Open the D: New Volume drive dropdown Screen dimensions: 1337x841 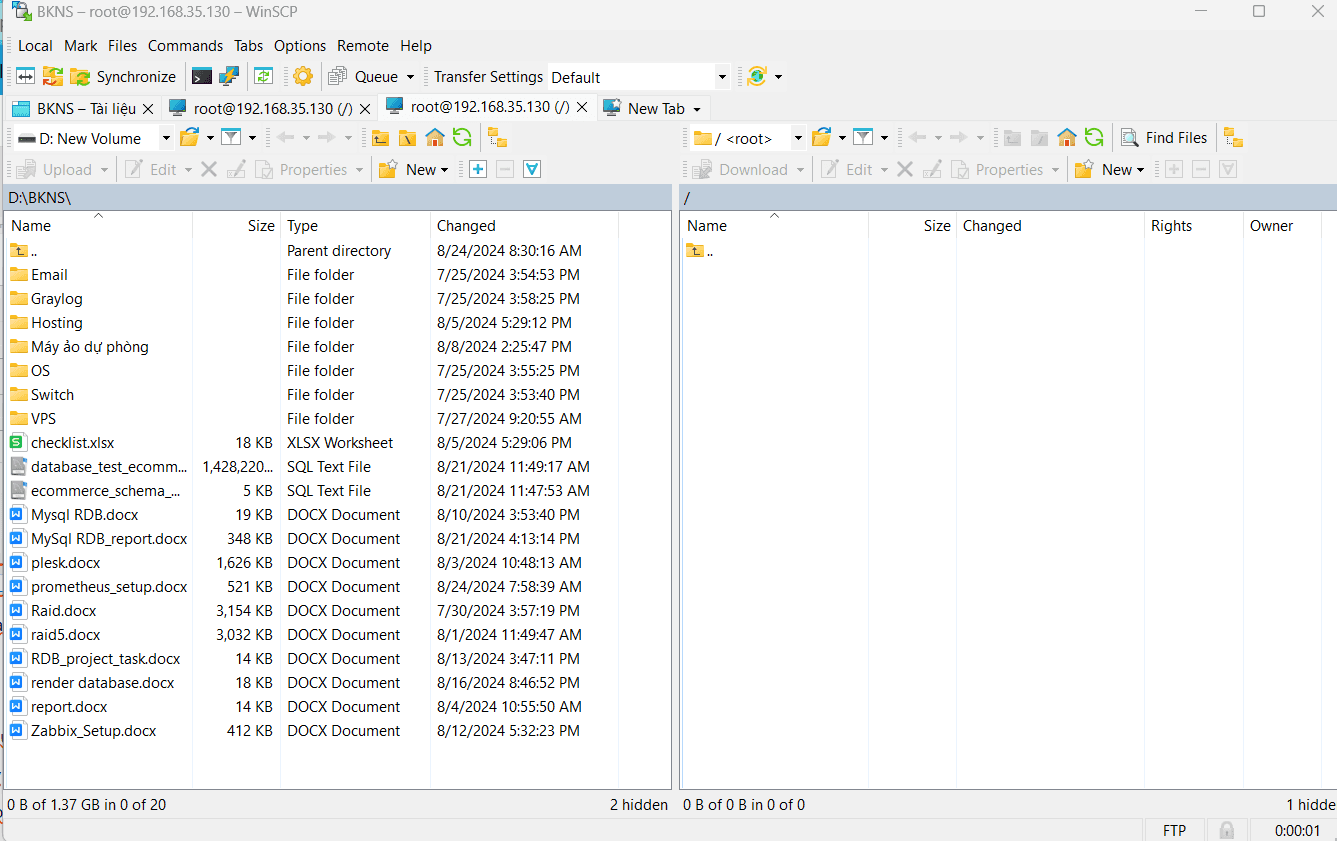click(166, 137)
